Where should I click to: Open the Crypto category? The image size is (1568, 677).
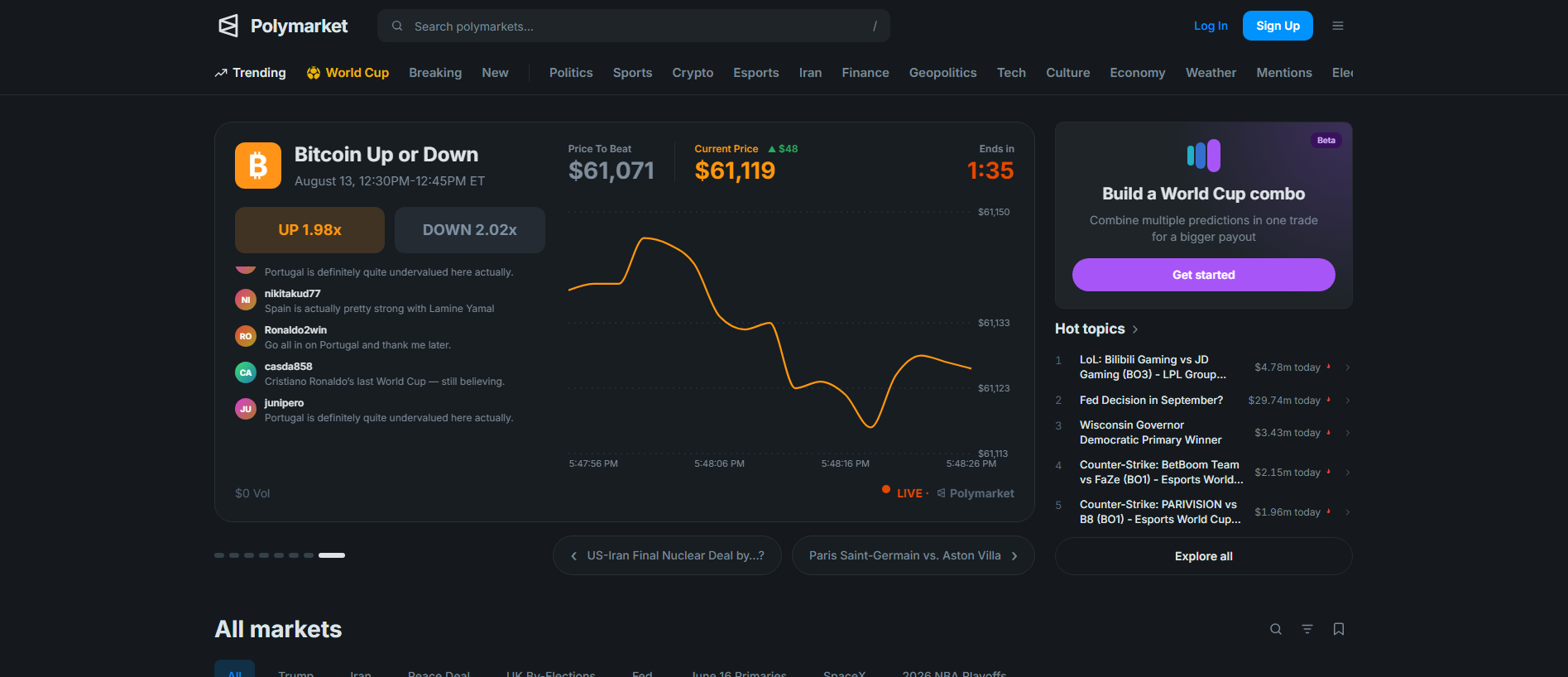[693, 73]
